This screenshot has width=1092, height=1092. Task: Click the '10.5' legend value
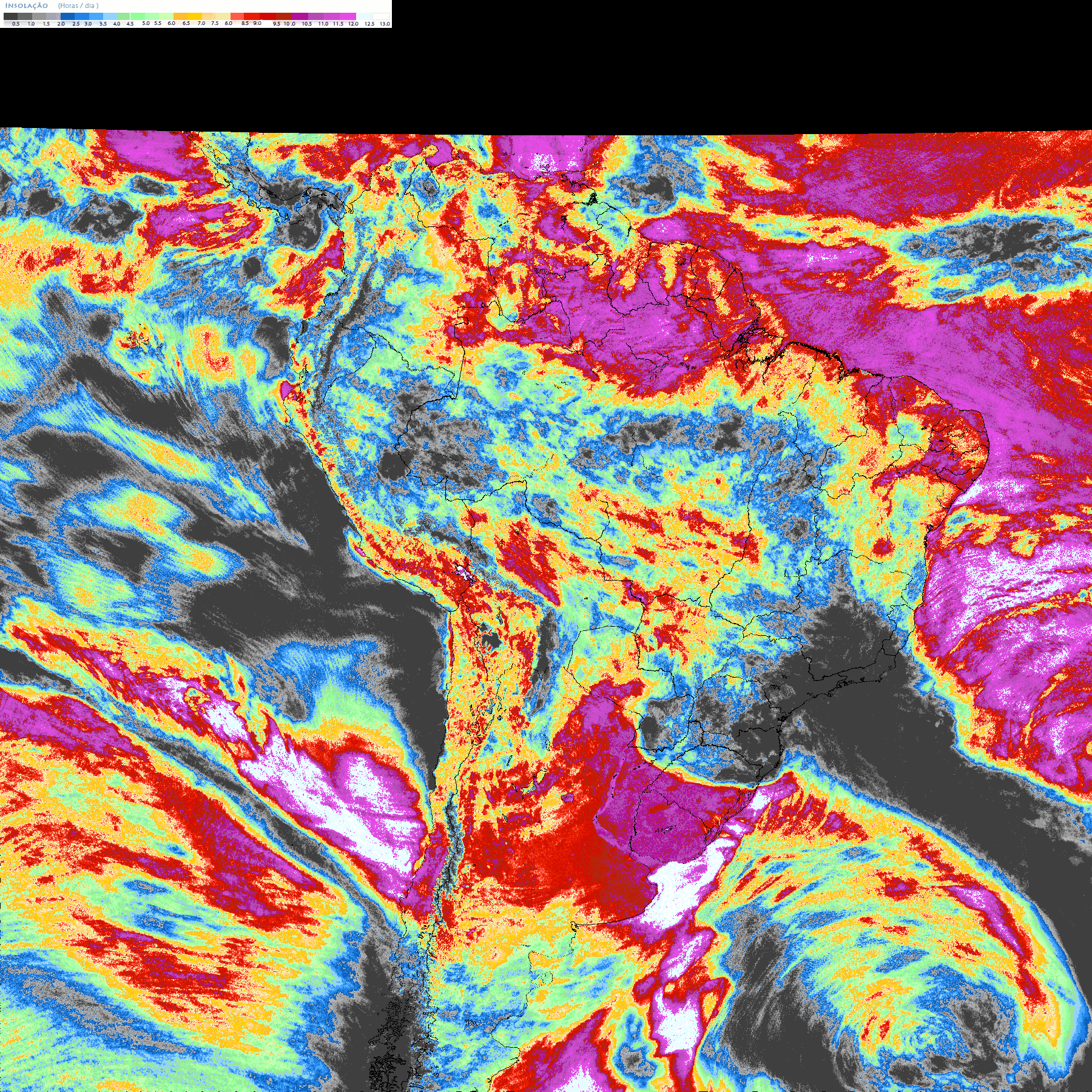(x=307, y=24)
